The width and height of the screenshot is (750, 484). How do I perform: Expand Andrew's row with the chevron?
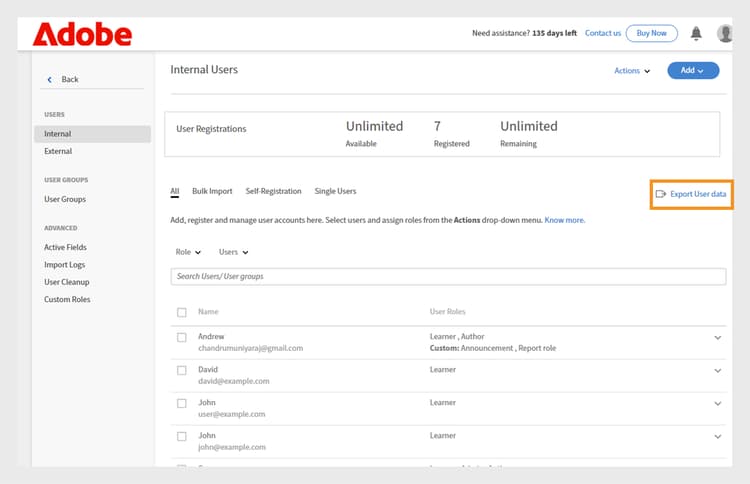tap(717, 338)
